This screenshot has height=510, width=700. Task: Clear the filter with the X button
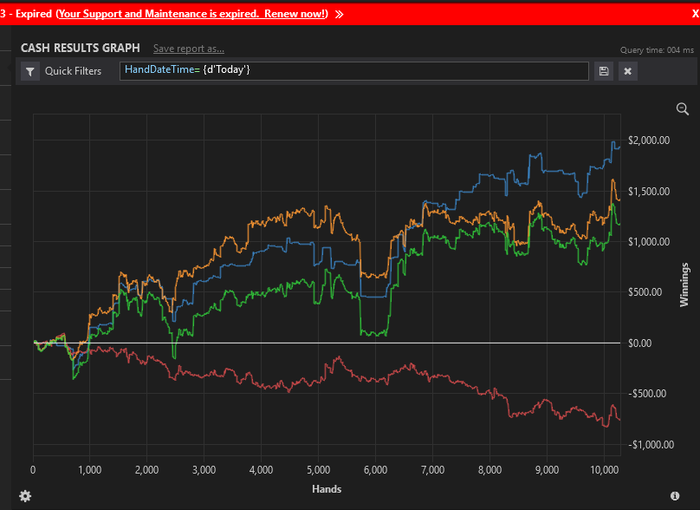point(628,71)
